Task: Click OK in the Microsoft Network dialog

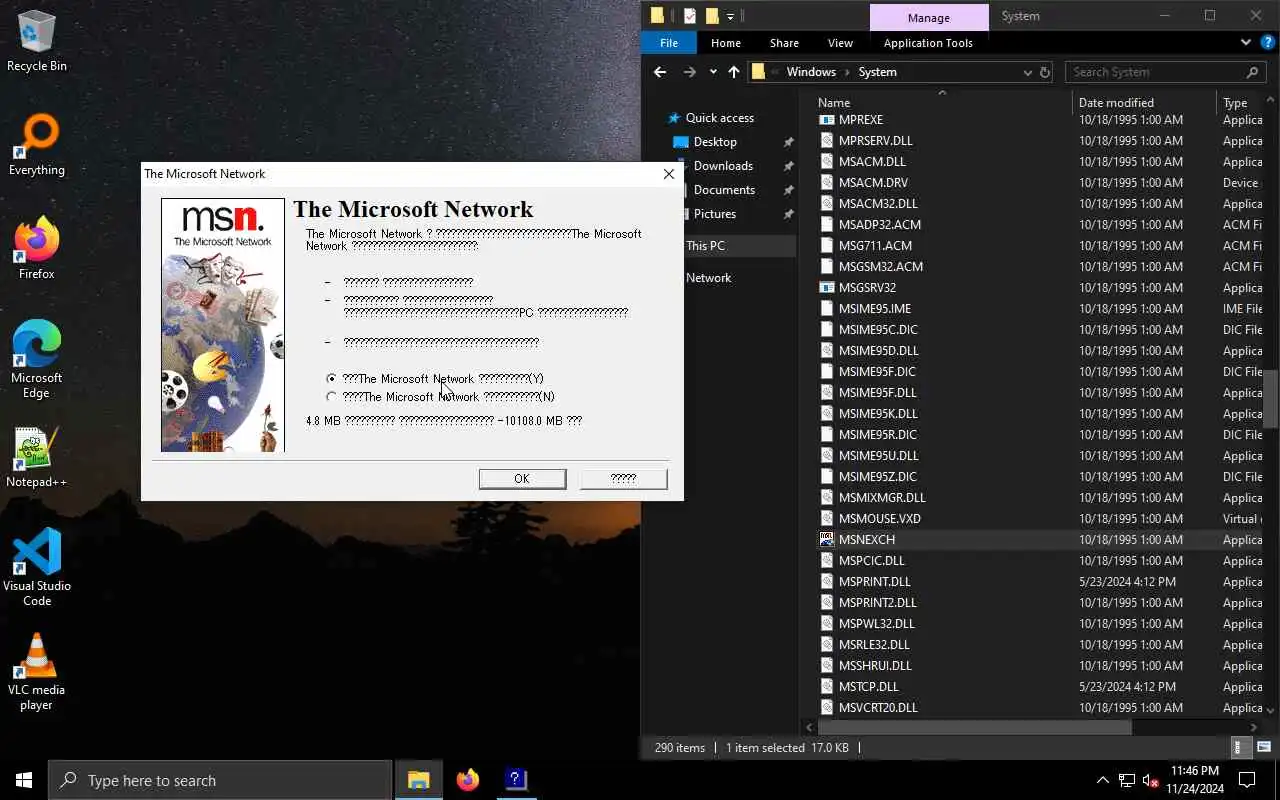Action: pos(522,479)
